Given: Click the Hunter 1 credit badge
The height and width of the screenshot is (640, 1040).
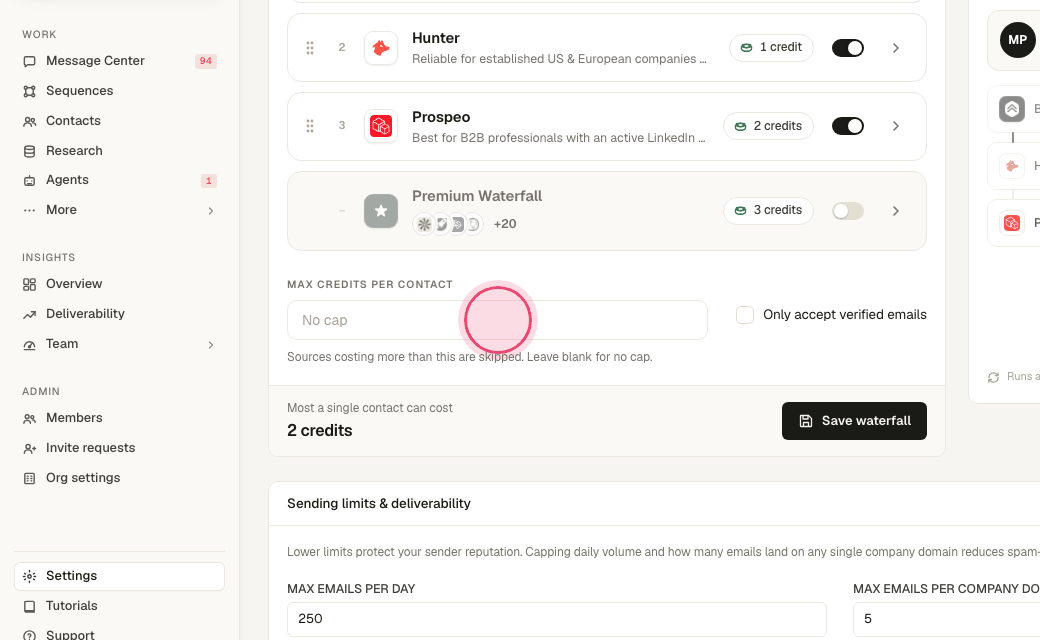Looking at the screenshot, I should [x=771, y=48].
